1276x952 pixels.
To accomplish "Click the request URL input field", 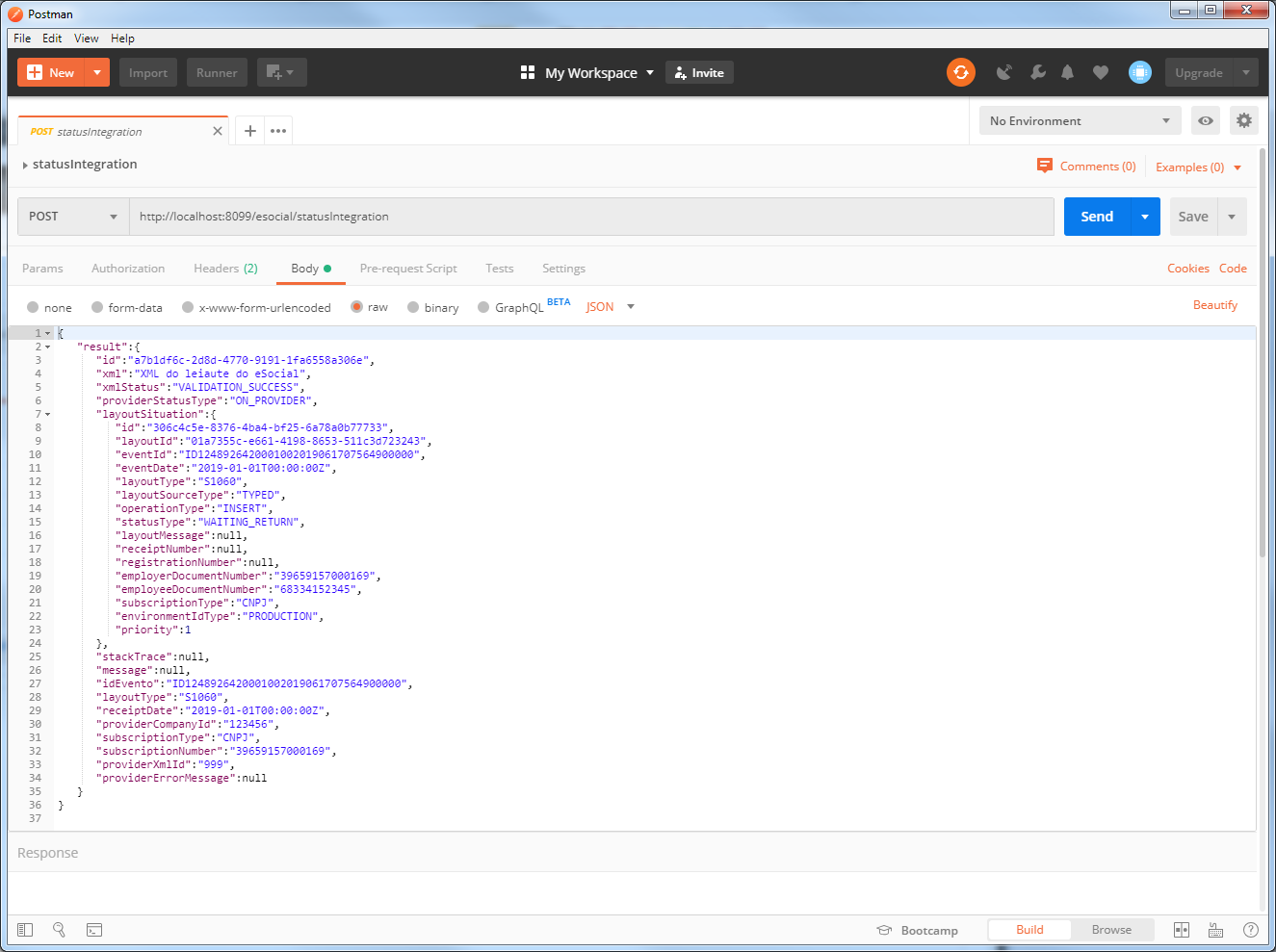I will [x=591, y=217].
